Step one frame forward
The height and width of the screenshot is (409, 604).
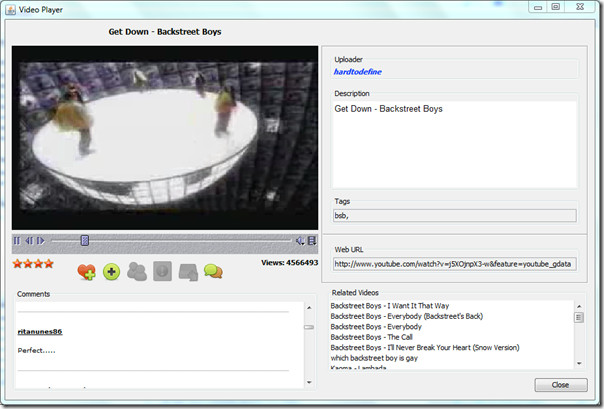coord(40,241)
